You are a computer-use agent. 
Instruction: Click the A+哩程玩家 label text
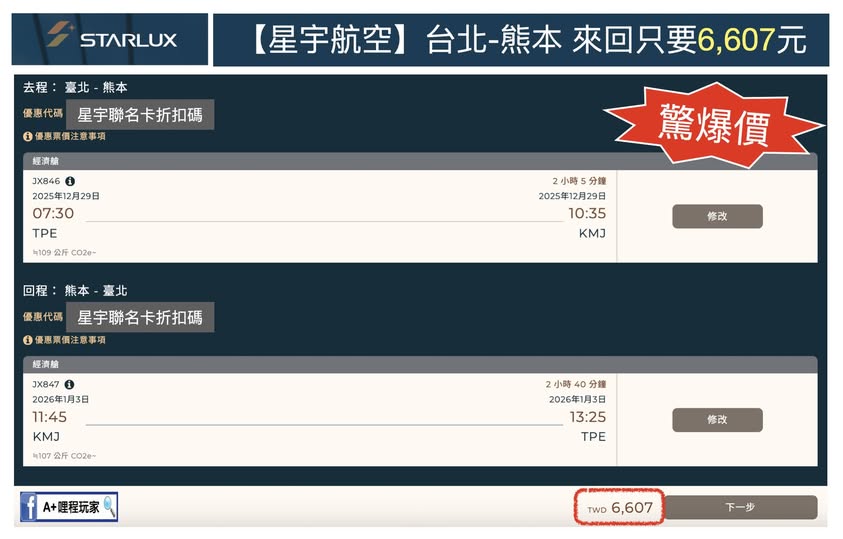(70, 508)
